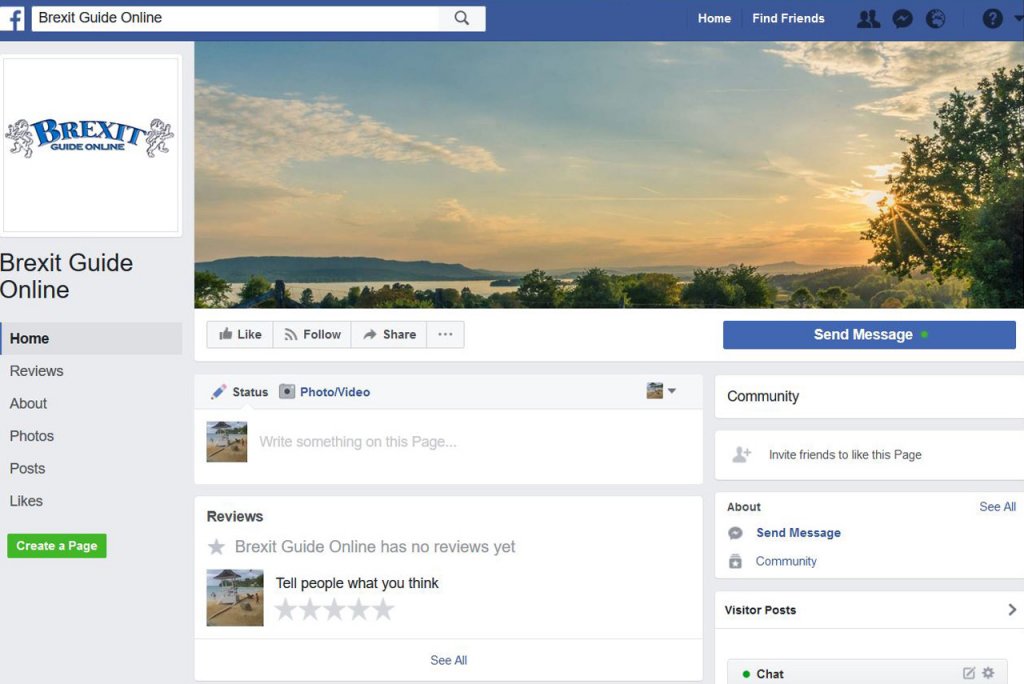Open the friend requests icon

point(868,18)
